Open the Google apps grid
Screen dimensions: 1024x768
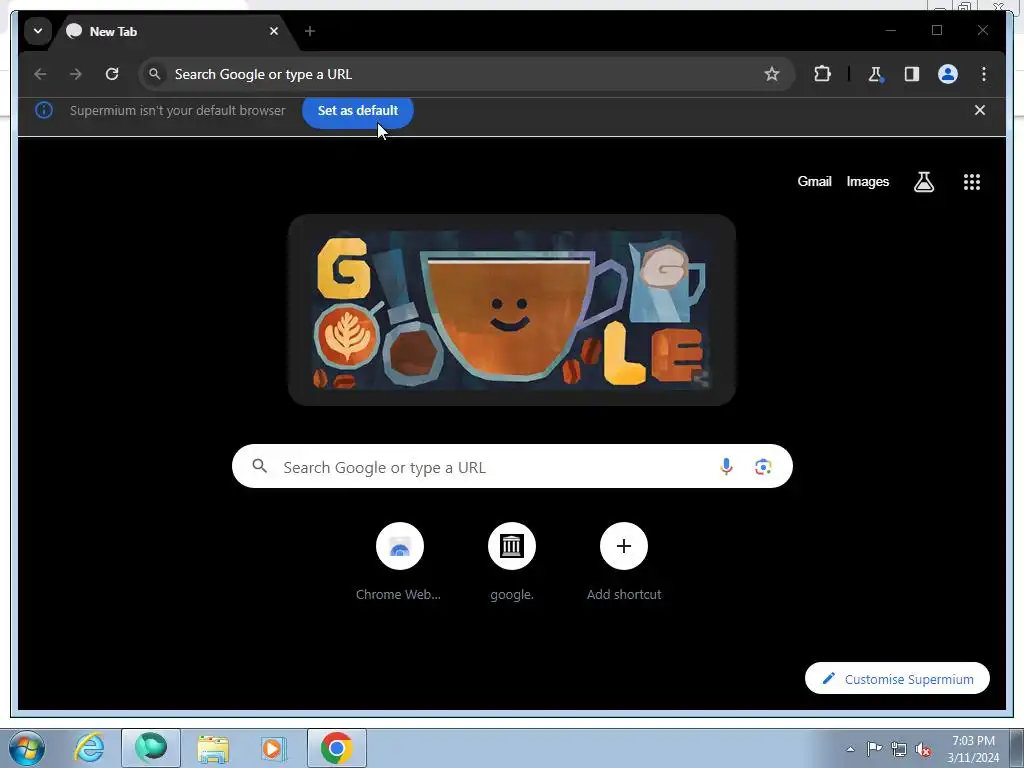coord(972,182)
